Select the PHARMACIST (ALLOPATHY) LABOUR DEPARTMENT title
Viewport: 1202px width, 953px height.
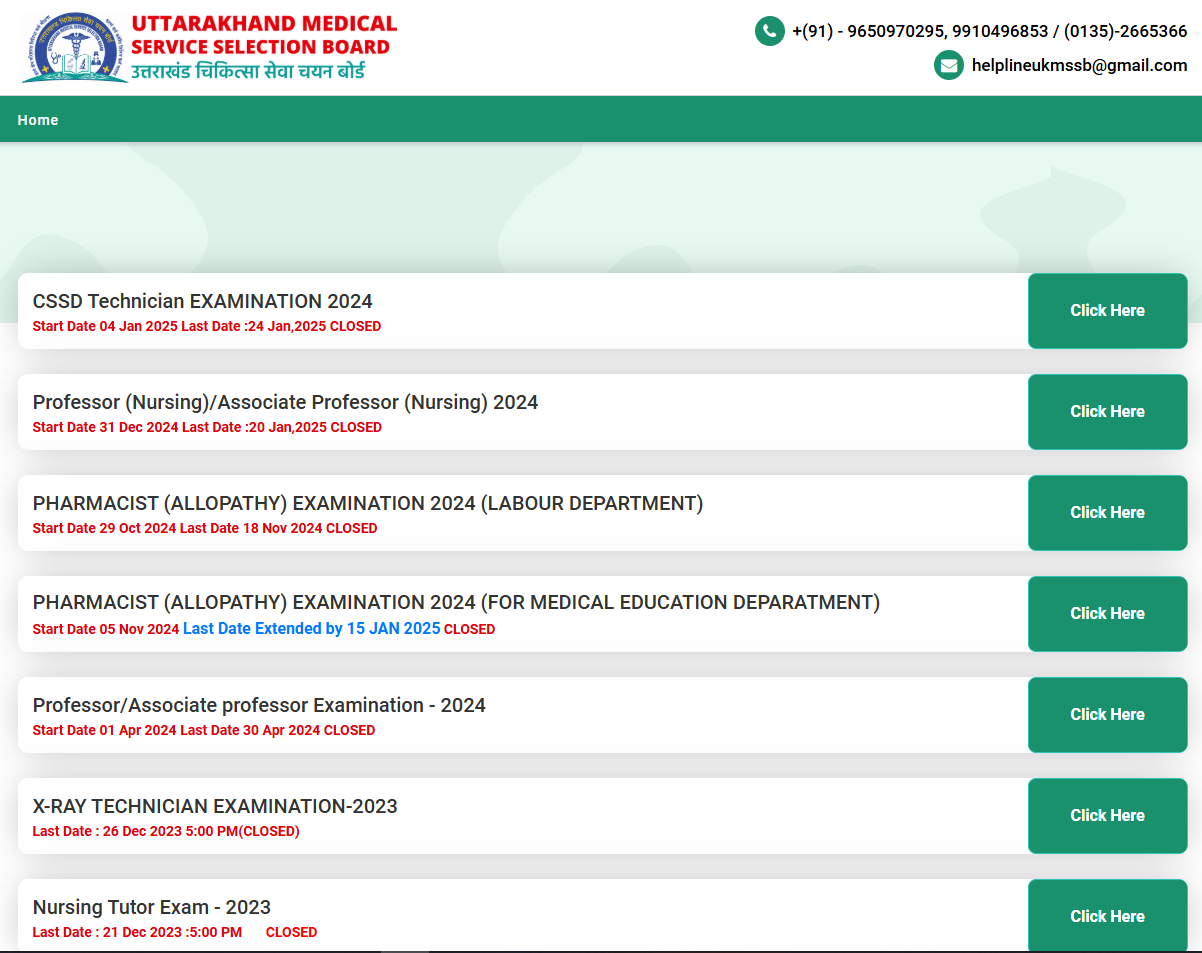[368, 503]
